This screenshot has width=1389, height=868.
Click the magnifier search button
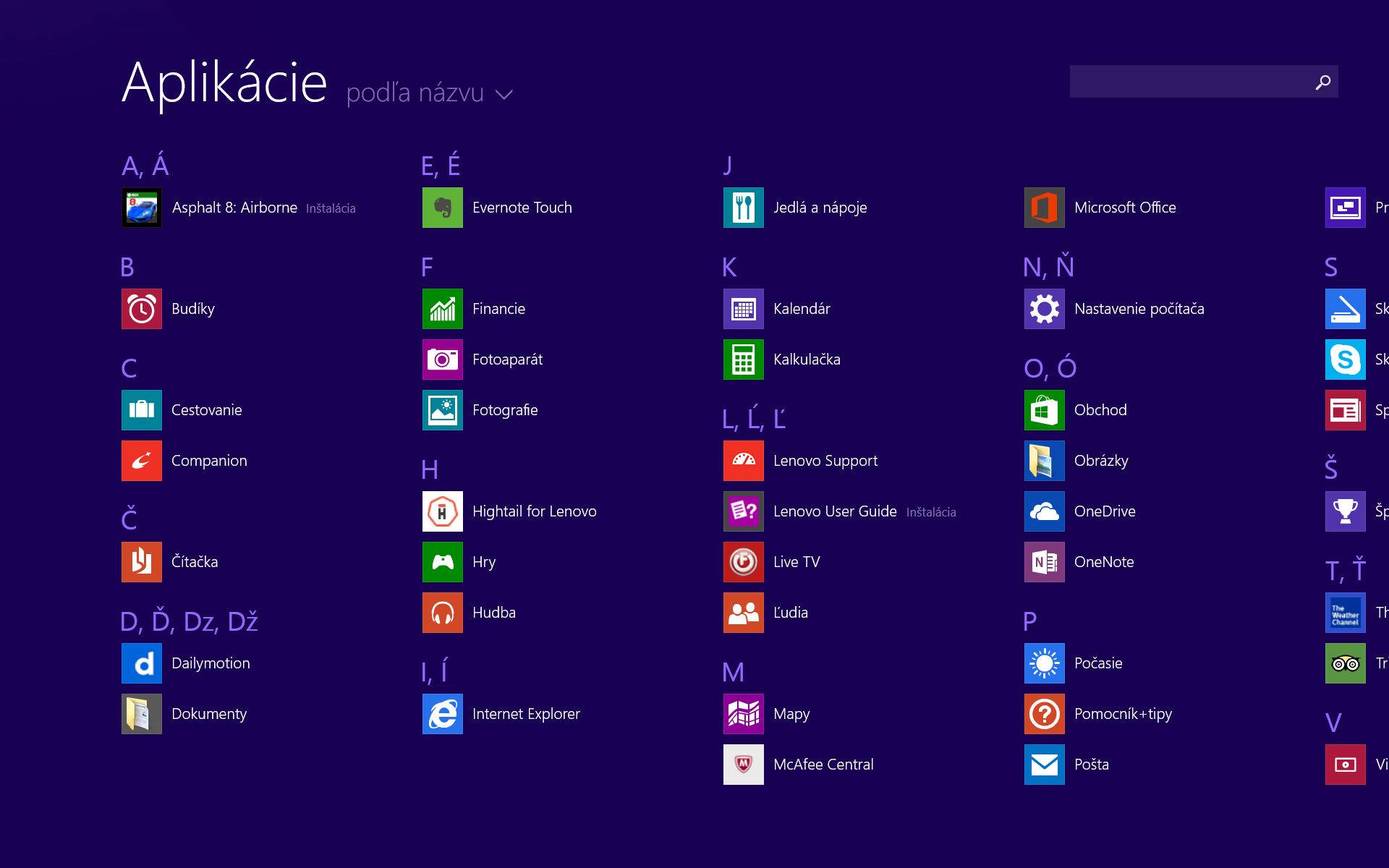(1322, 82)
